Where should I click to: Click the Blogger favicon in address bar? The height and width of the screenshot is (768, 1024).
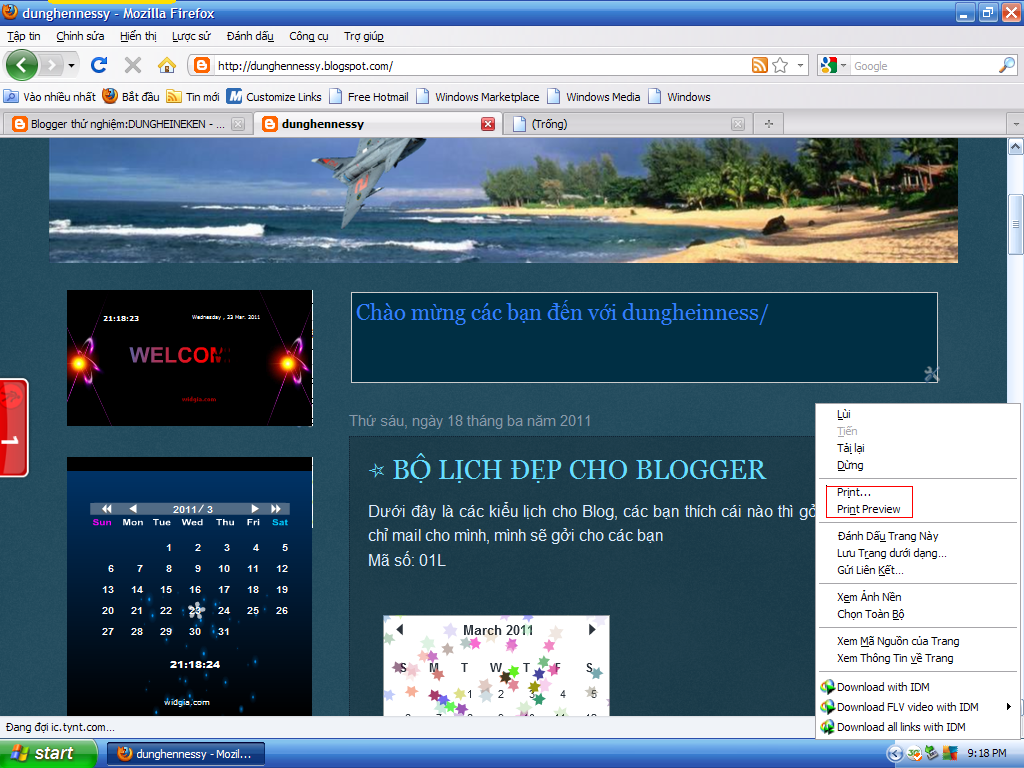202,65
